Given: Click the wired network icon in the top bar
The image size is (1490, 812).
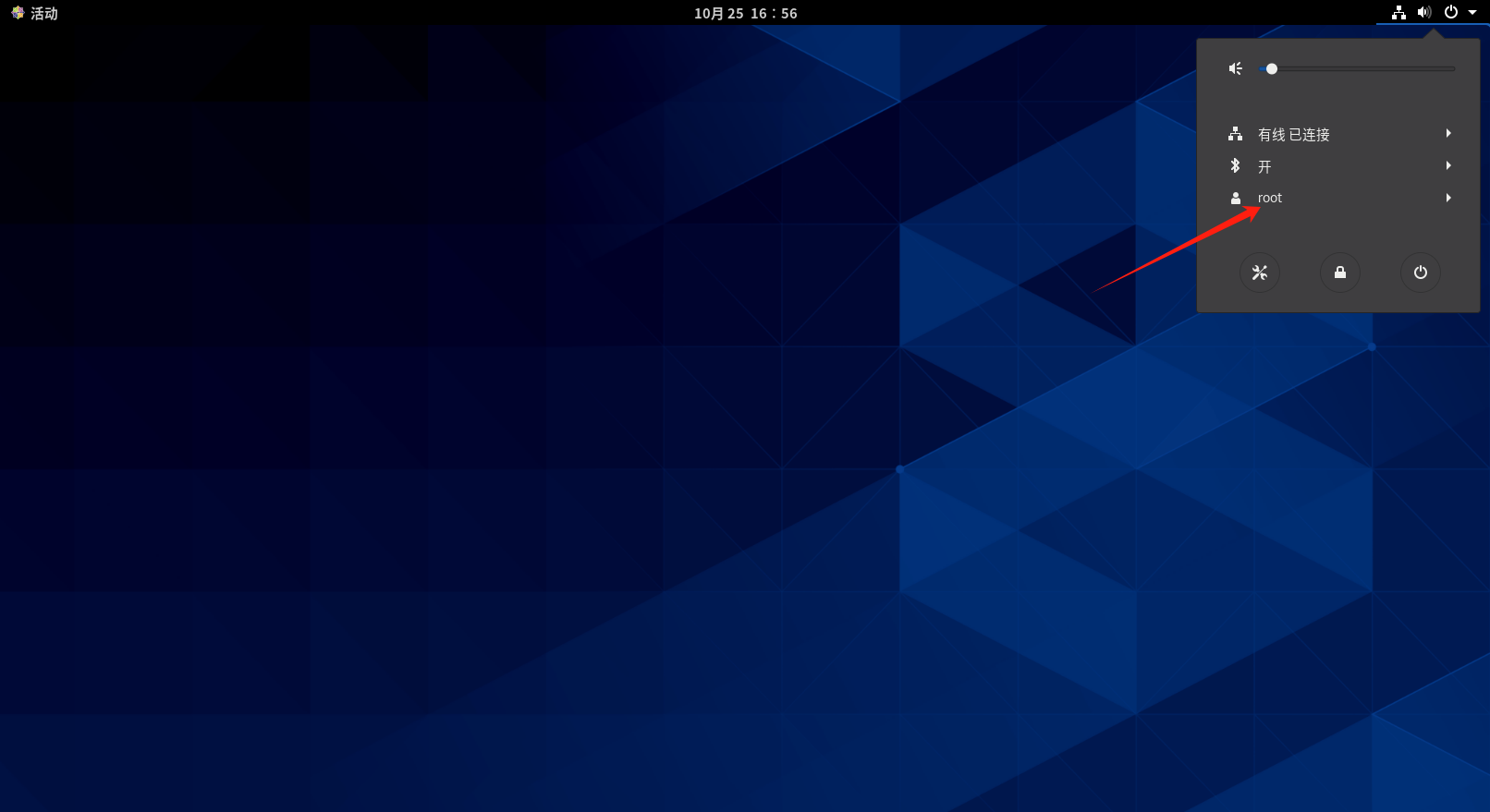Looking at the screenshot, I should click(1398, 13).
